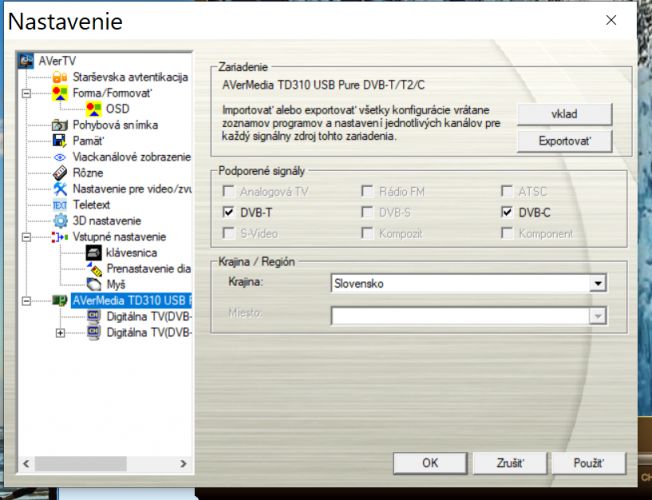
Task: Select Rôzne in the settings tree
Action: click(88, 173)
